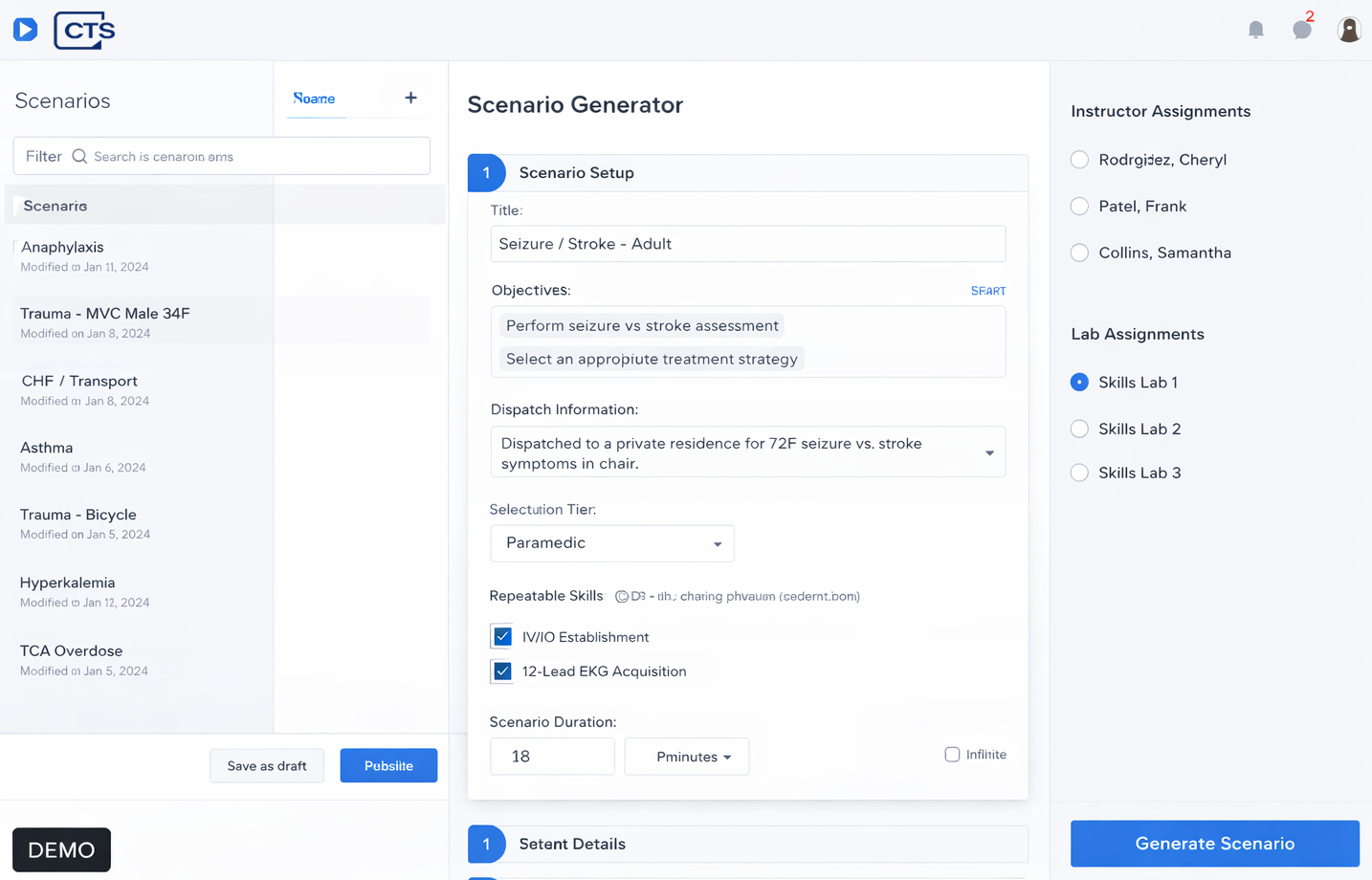Screen dimensions: 1372x880
Task: Click the blue play logo icon
Action: pyautogui.click(x=26, y=30)
